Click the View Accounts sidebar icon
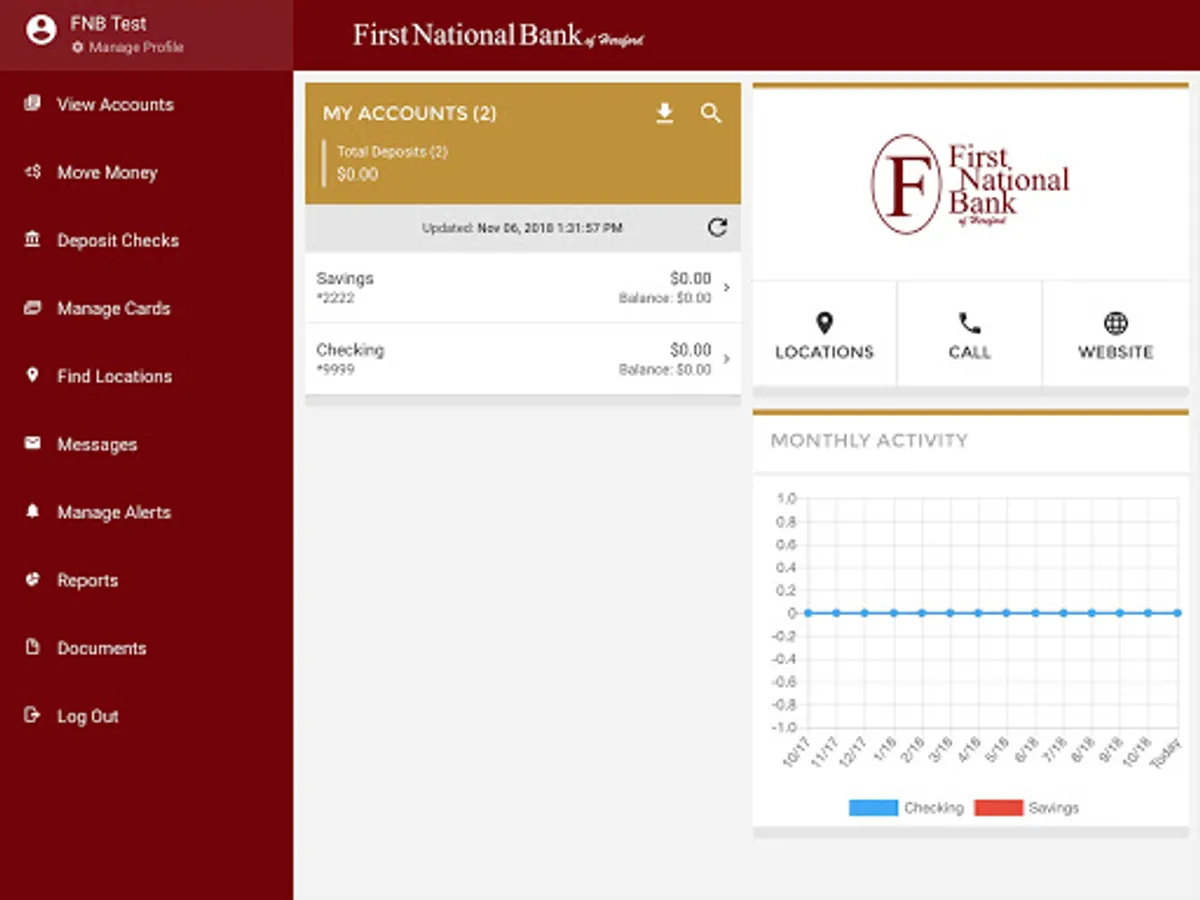Screen dimensions: 1200x900 (33, 103)
